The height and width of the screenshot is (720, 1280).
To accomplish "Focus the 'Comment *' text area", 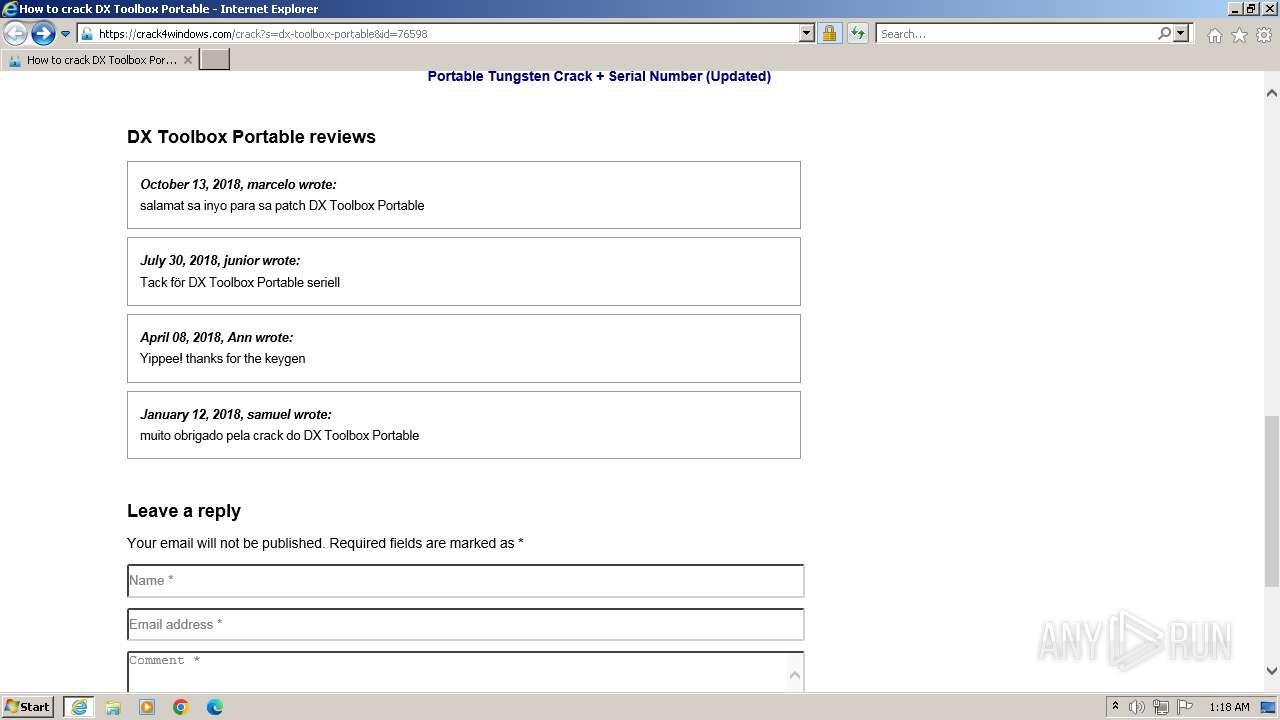I will (466, 672).
